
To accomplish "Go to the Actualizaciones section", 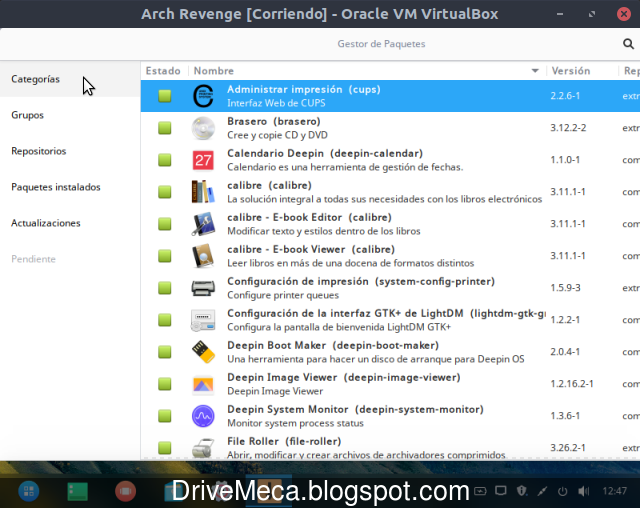I will click(70, 223).
